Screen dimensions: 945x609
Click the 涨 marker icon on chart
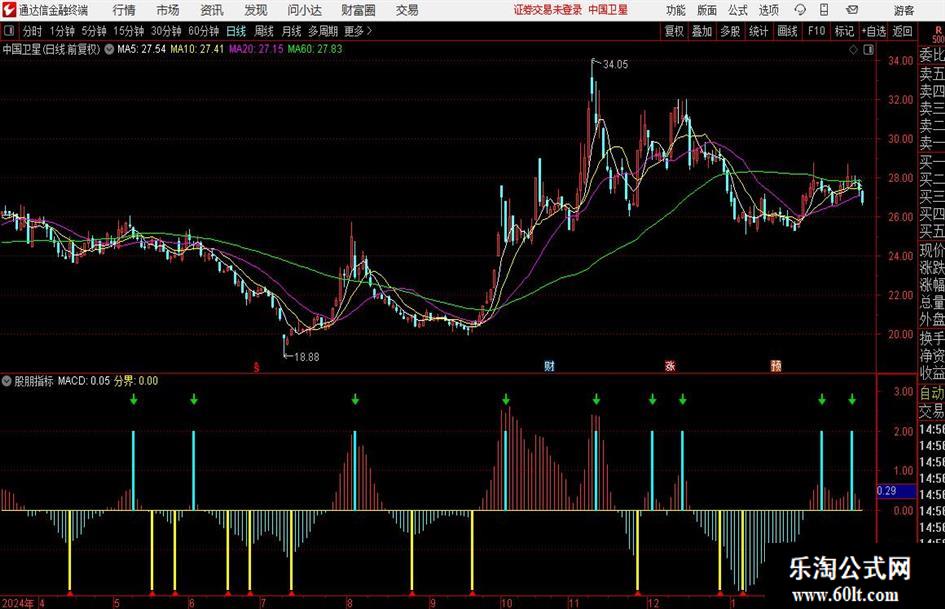tap(670, 366)
